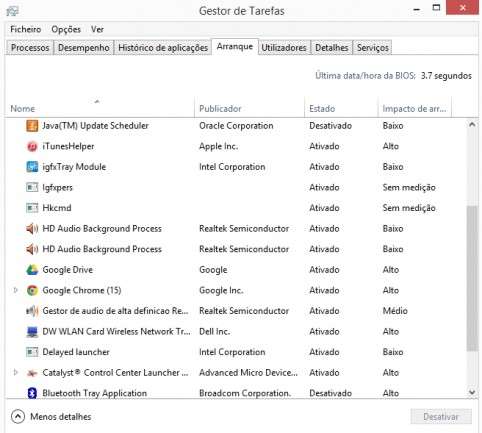Screen dimensions: 482x433
Task: Select the Hkcmd name text
Action: pos(57,208)
